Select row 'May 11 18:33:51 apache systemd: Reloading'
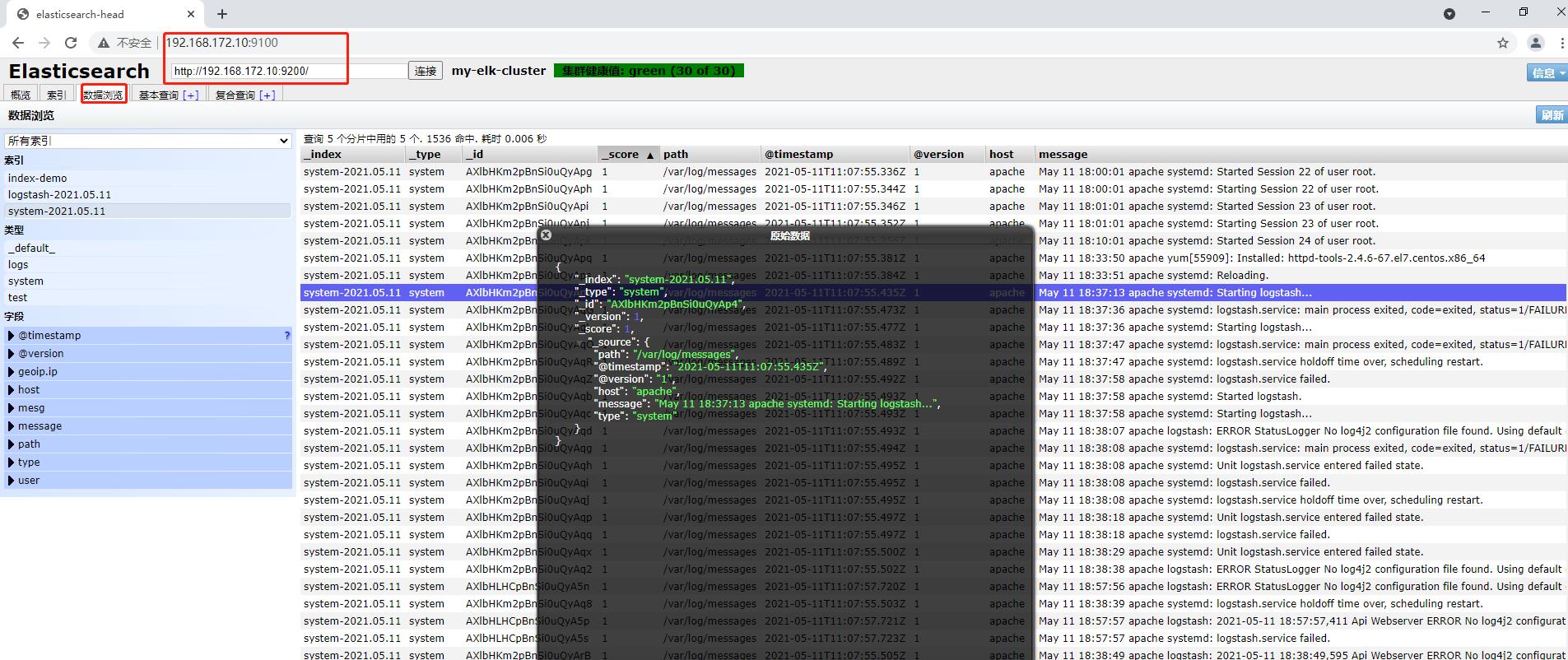 [x=933, y=276]
